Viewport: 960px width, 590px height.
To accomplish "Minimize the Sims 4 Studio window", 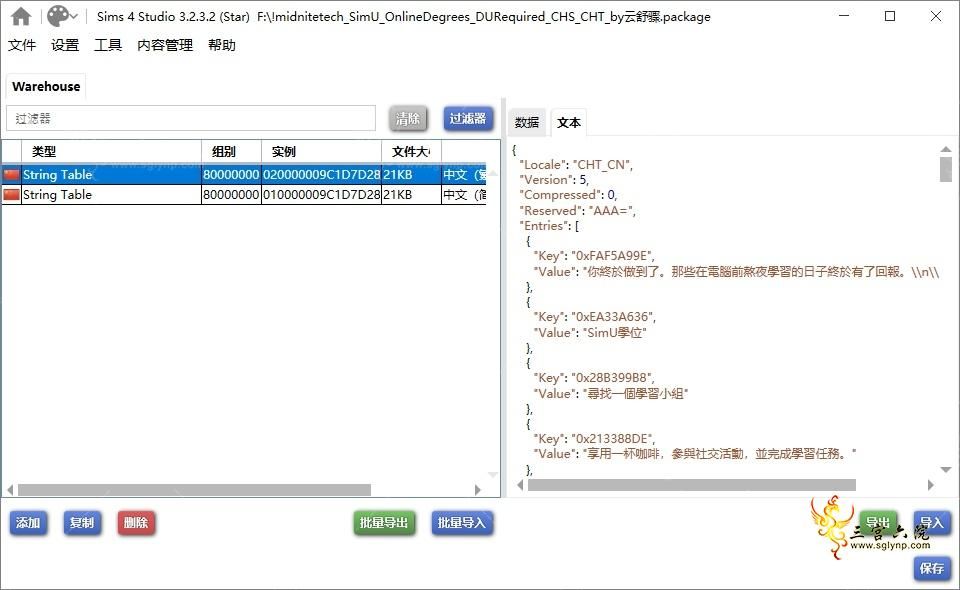I will point(844,16).
